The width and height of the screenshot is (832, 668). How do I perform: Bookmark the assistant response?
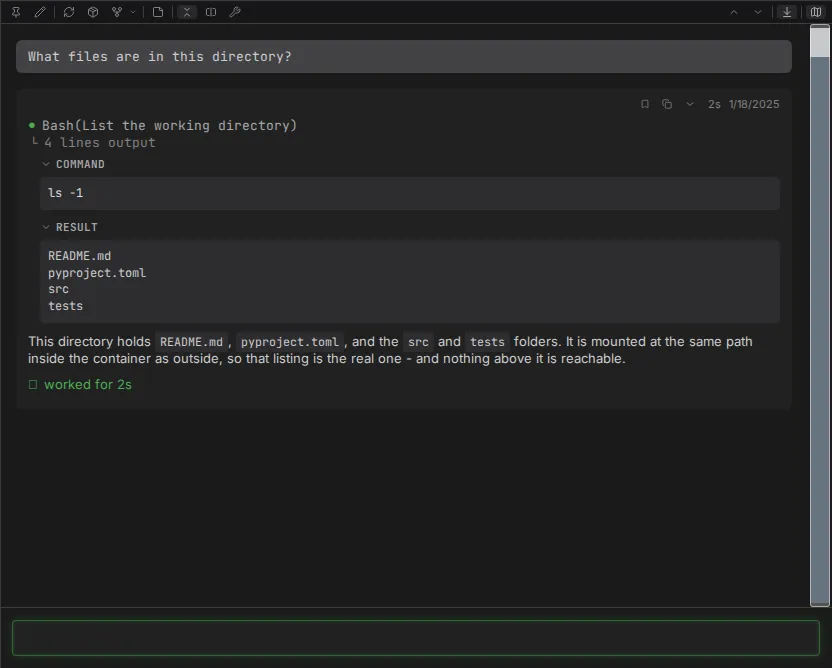[645, 104]
